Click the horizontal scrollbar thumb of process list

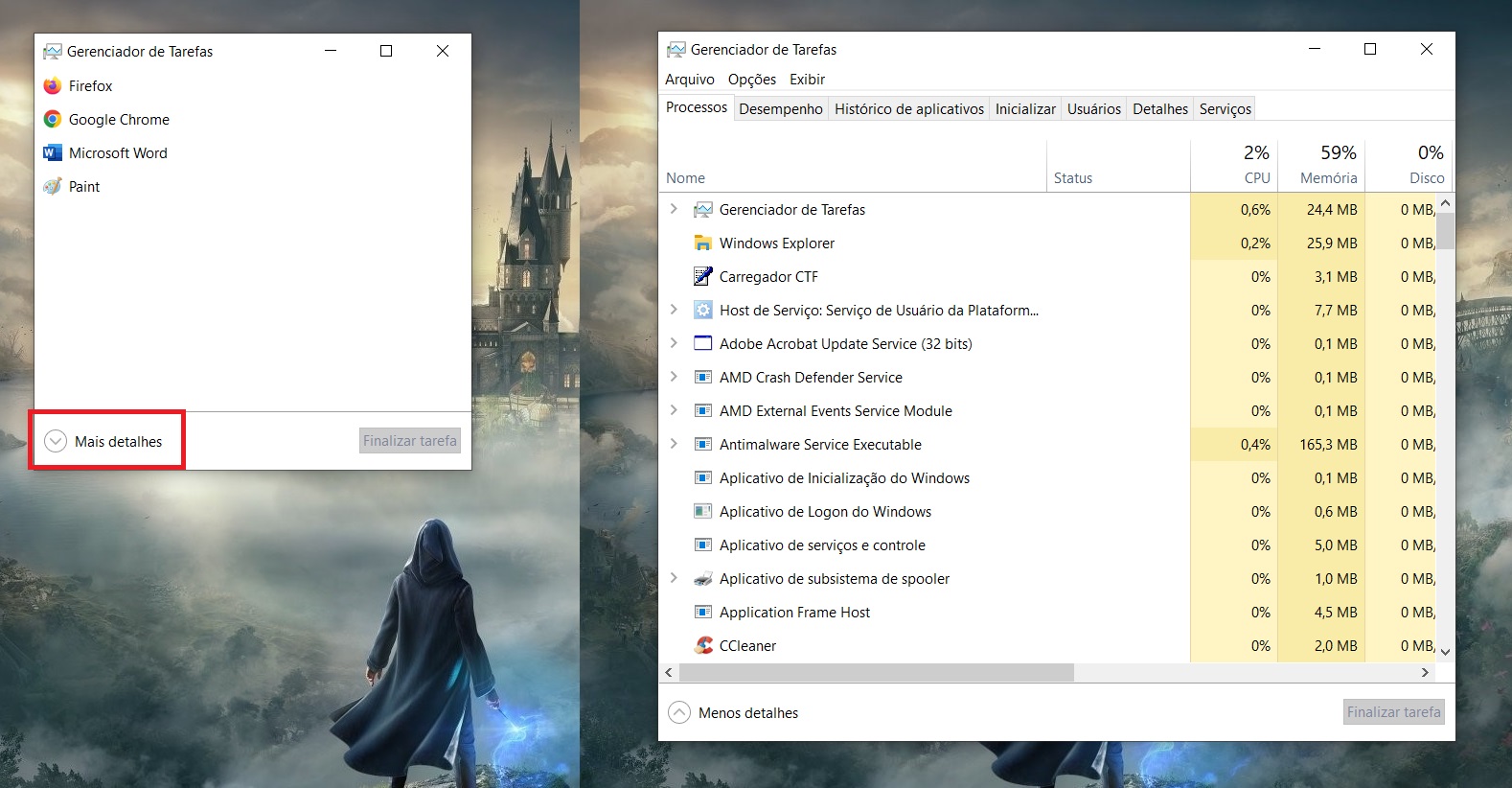click(x=876, y=673)
